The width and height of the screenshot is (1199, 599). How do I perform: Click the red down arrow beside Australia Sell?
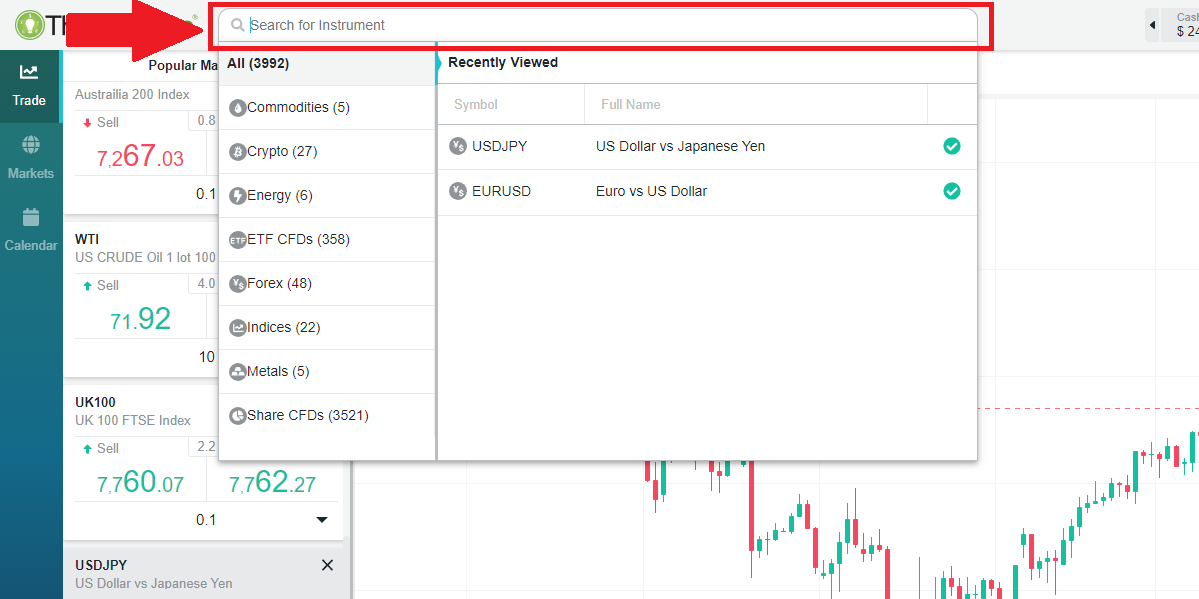pyautogui.click(x=87, y=123)
